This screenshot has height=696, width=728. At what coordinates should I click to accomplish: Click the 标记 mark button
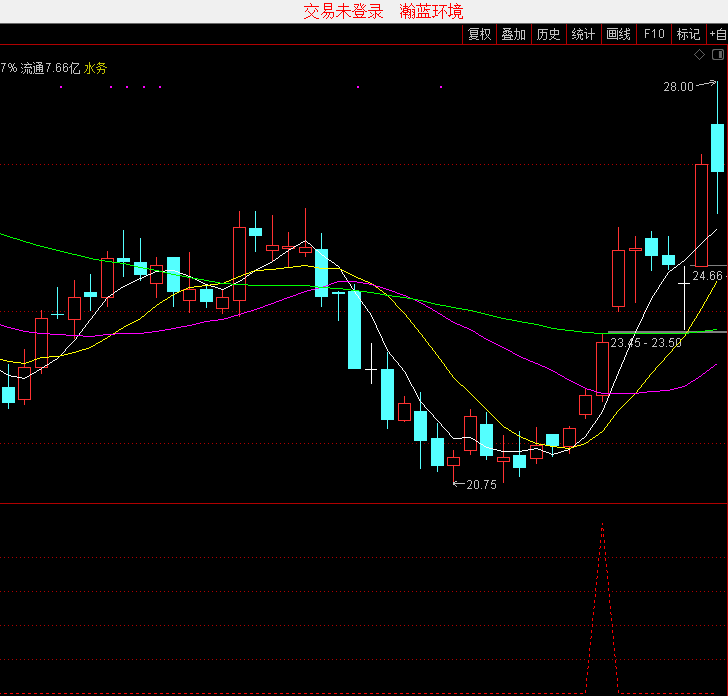tap(688, 34)
